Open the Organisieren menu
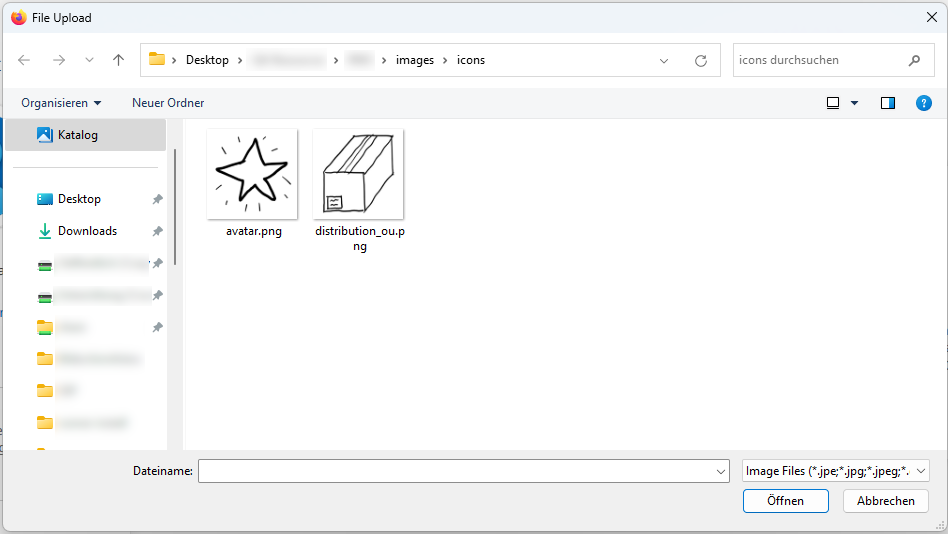 (61, 103)
